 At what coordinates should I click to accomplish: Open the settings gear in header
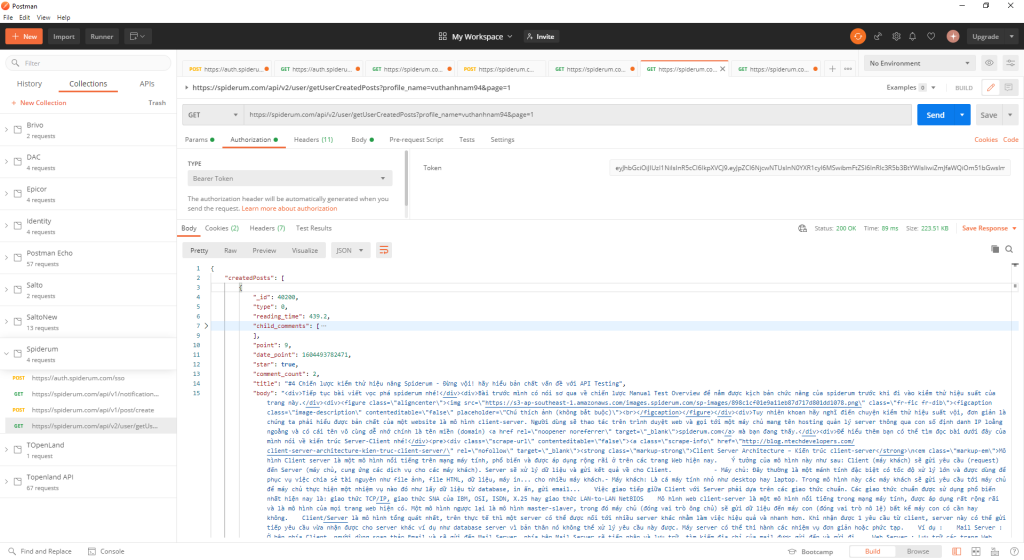[896, 37]
